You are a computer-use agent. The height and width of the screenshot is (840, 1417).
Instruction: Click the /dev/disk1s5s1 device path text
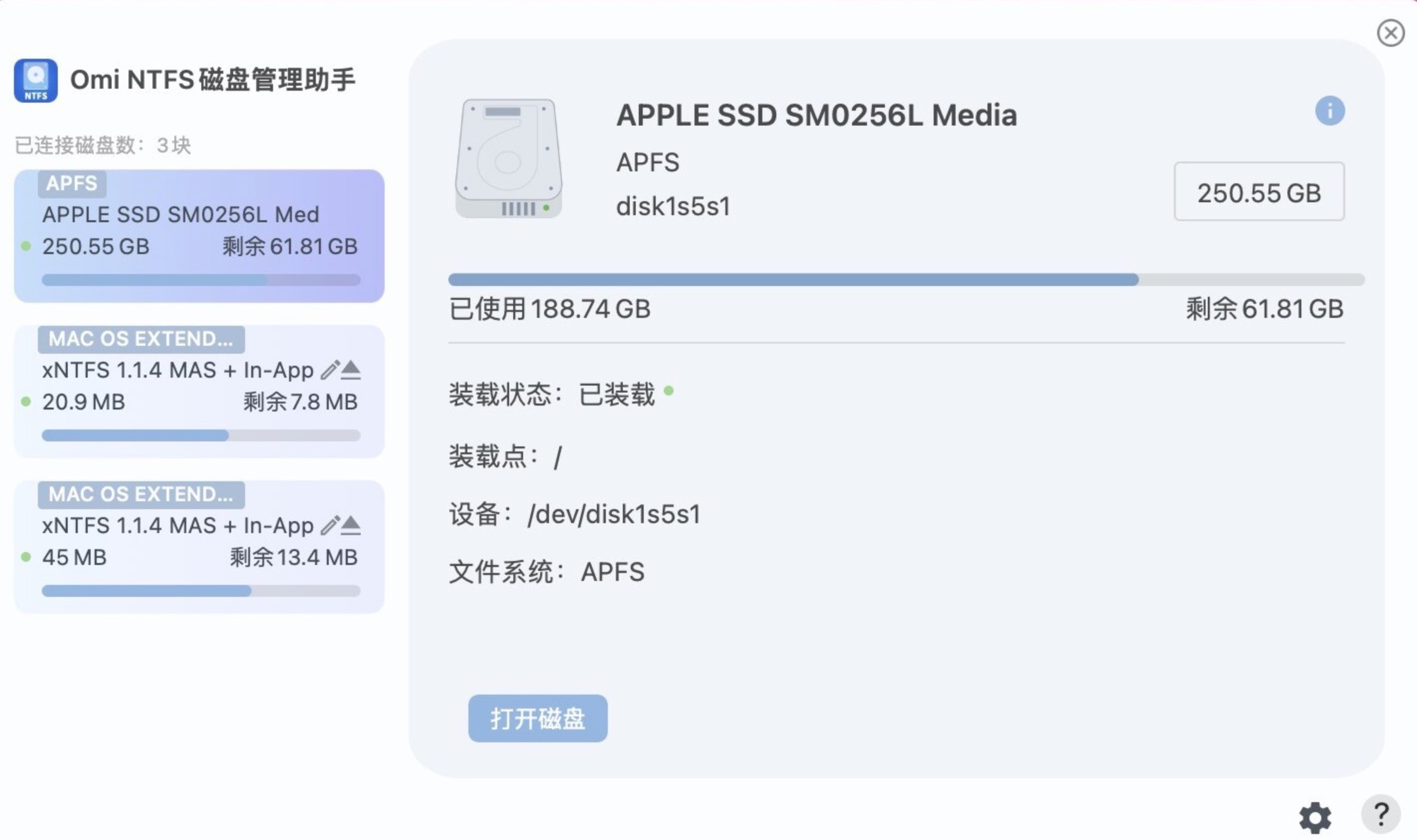613,515
